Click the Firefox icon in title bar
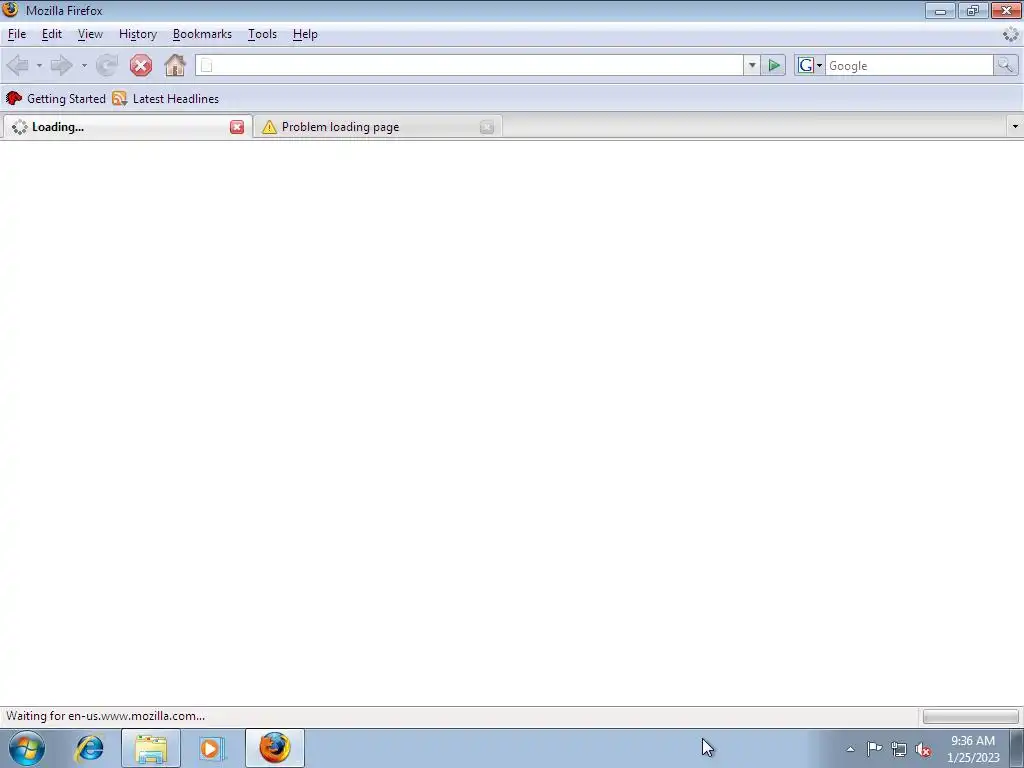Image resolution: width=1024 pixels, height=768 pixels. click(x=10, y=10)
